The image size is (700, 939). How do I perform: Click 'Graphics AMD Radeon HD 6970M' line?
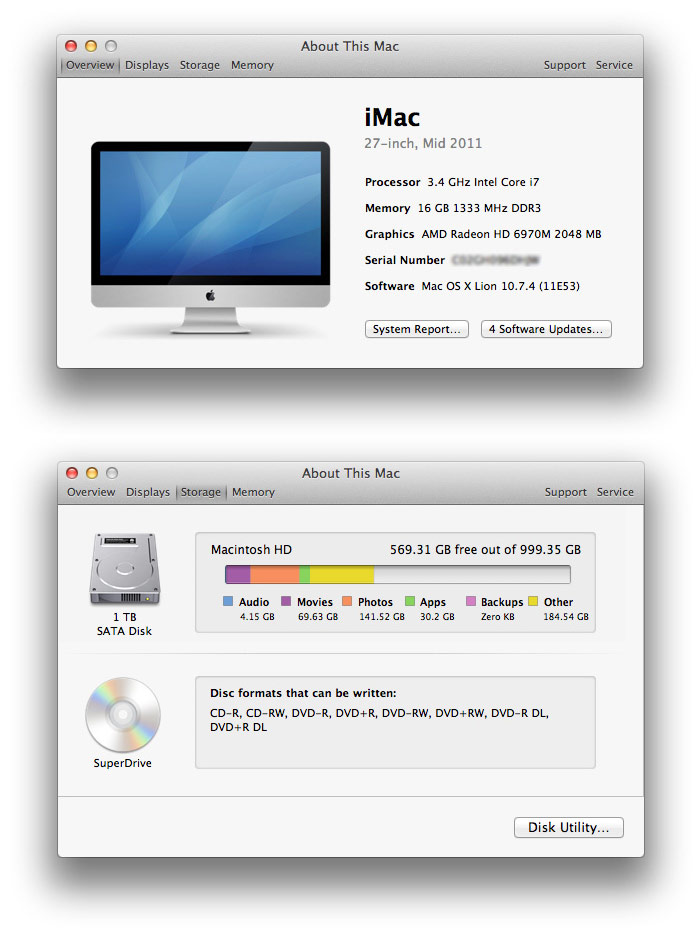pos(483,234)
